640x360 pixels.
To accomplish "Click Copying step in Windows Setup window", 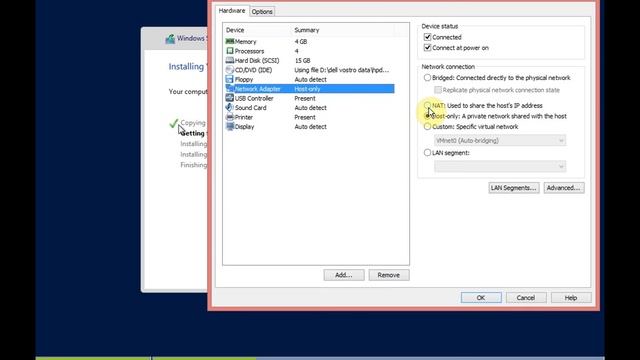I will point(193,122).
